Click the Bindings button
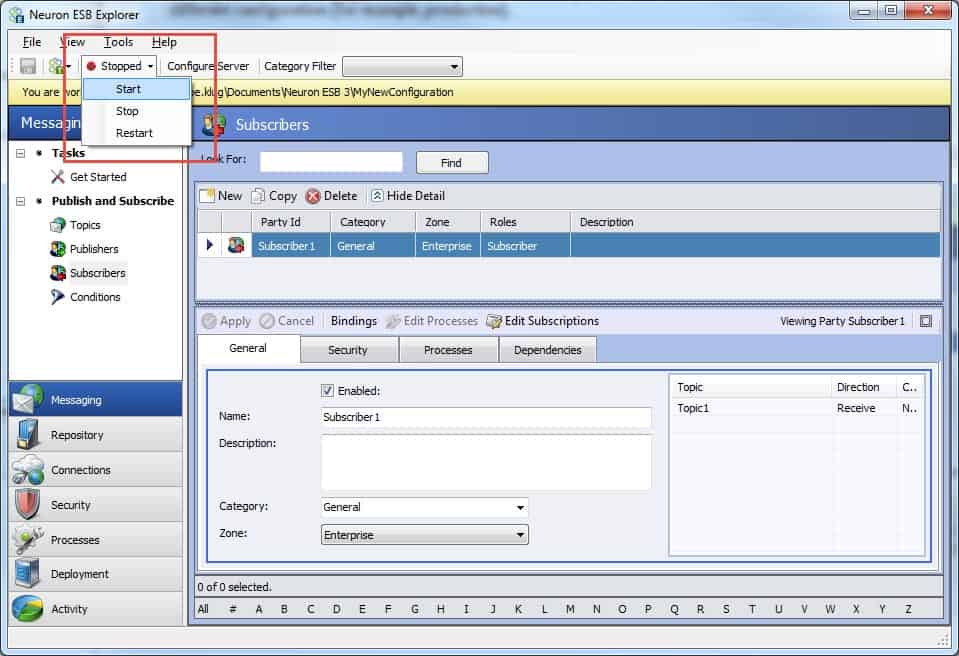 [x=354, y=321]
